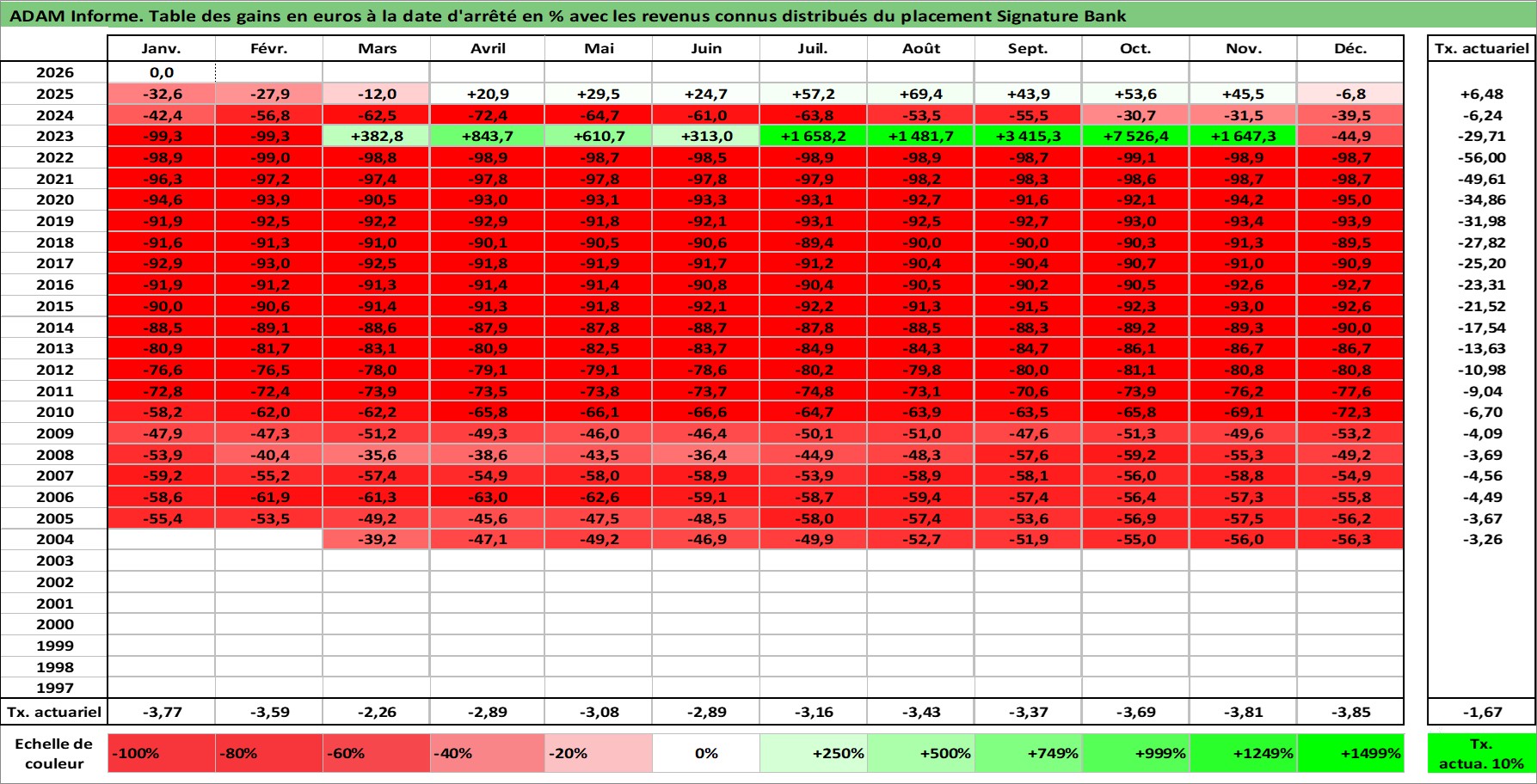Select the +313,0 cell in June 2023
1537x784 pixels.
706,136
